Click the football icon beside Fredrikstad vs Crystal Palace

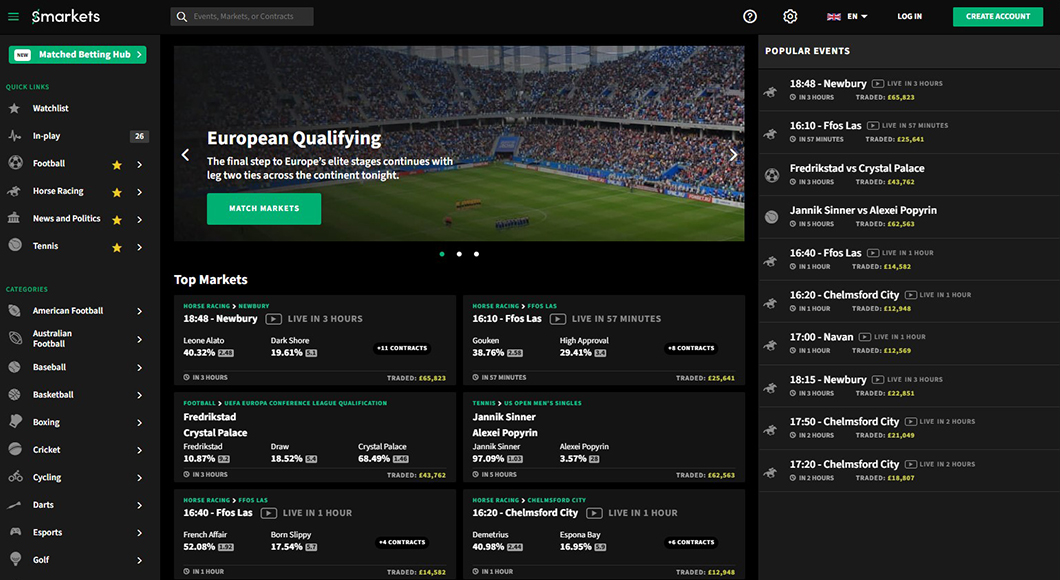coord(771,175)
